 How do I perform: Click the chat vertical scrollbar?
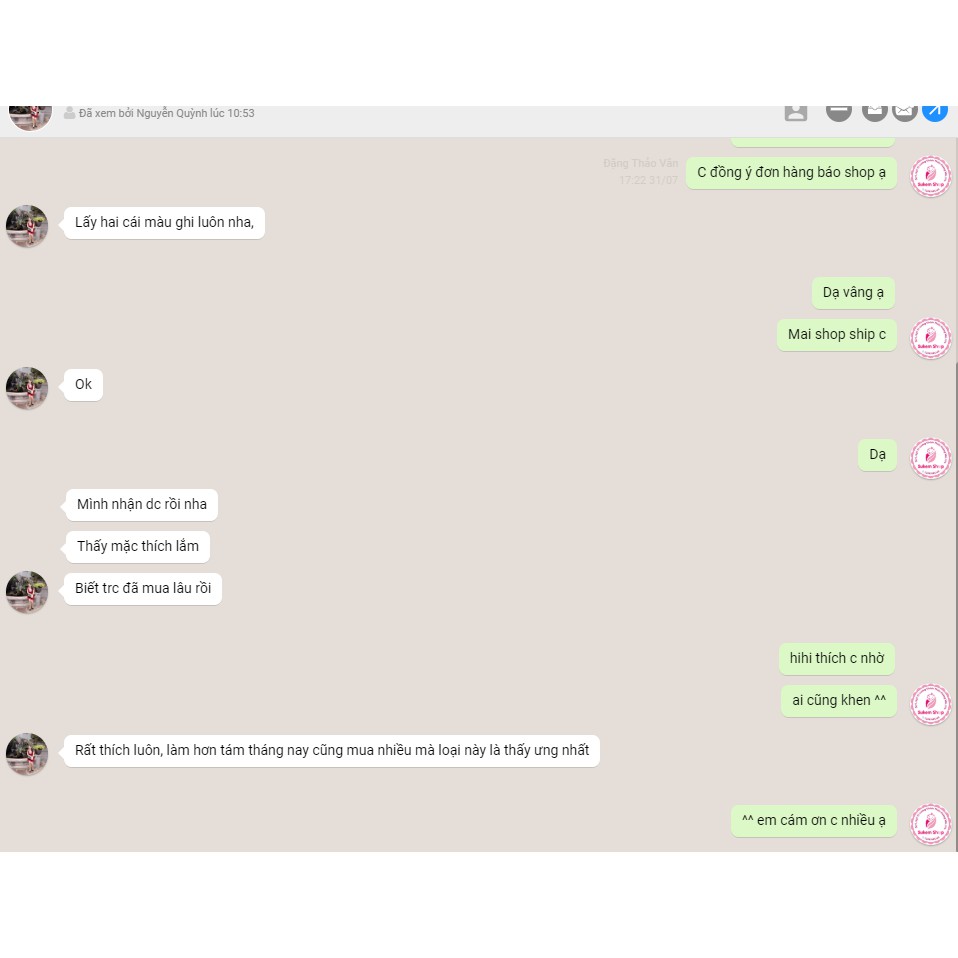click(956, 606)
